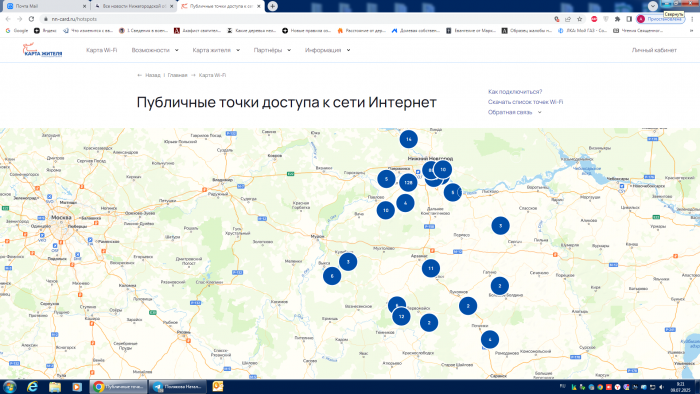
Task: Bookmark this page with the star icon
Action: tap(579, 19)
